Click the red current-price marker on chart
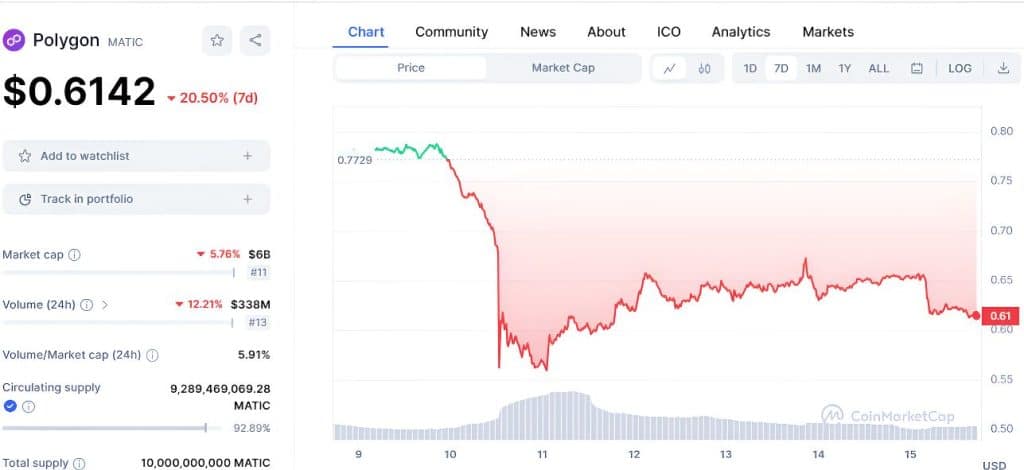The image size is (1024, 470). (x=976, y=315)
